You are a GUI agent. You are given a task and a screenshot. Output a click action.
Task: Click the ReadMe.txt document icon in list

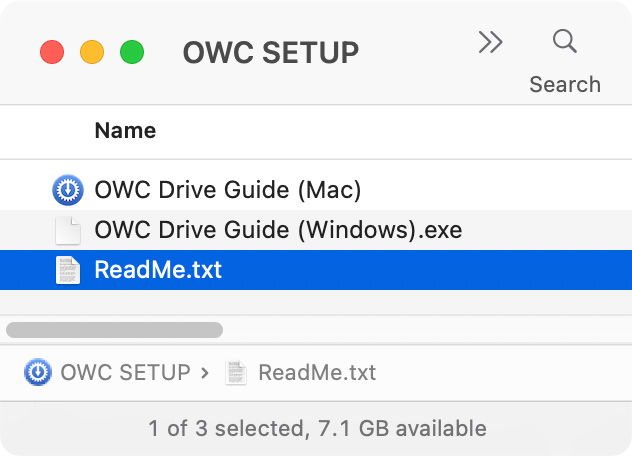(x=68, y=270)
